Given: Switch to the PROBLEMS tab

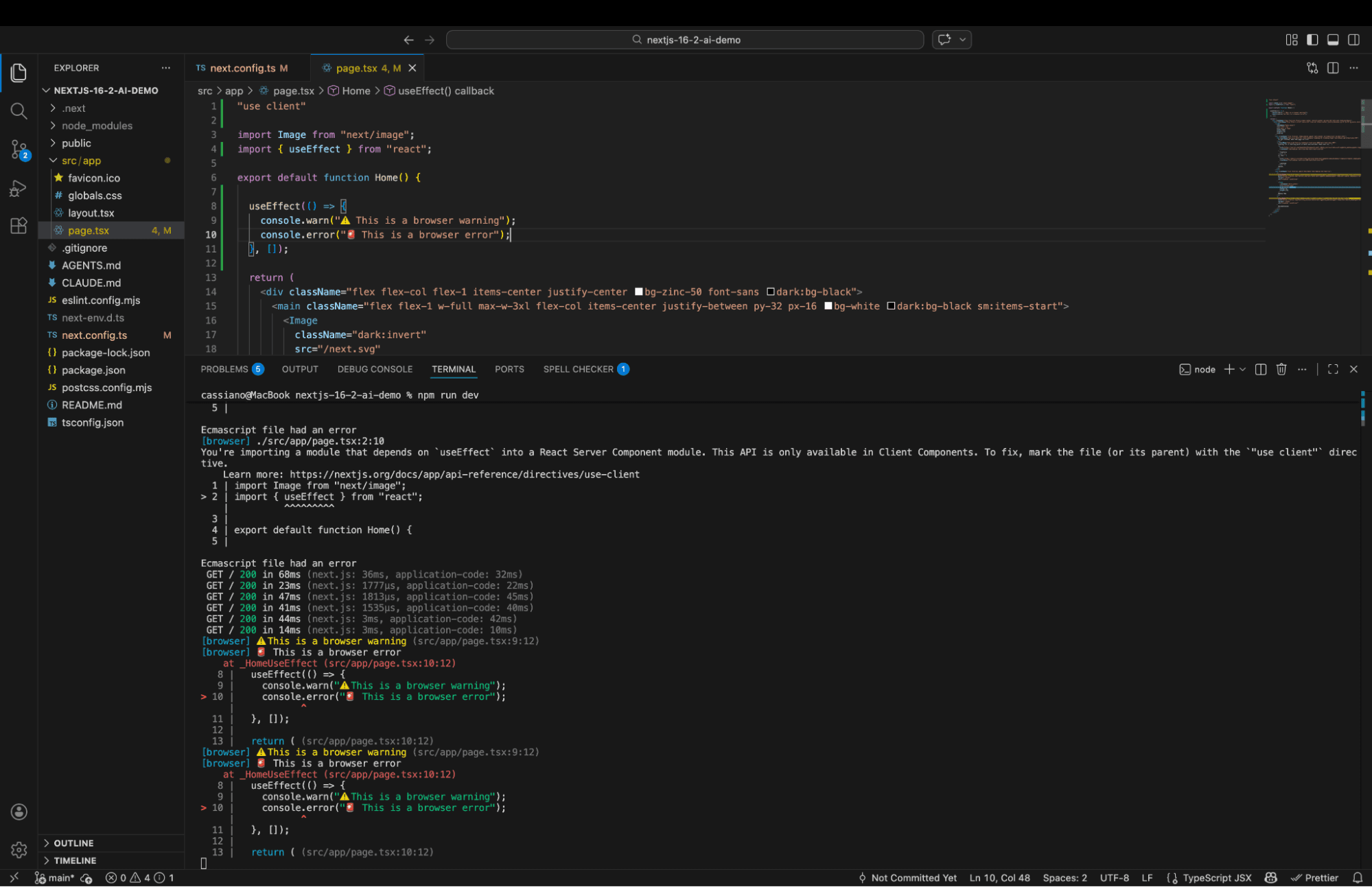Looking at the screenshot, I should [224, 369].
